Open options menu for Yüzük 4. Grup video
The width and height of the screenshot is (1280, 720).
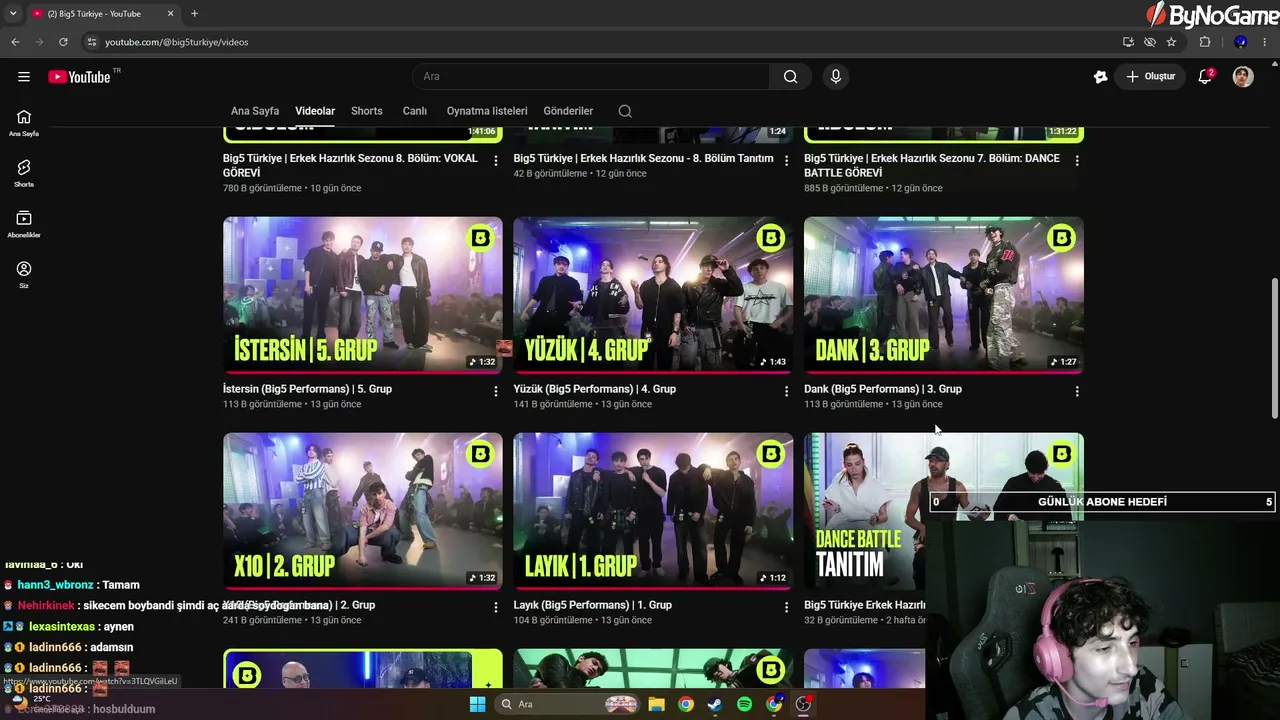(786, 391)
